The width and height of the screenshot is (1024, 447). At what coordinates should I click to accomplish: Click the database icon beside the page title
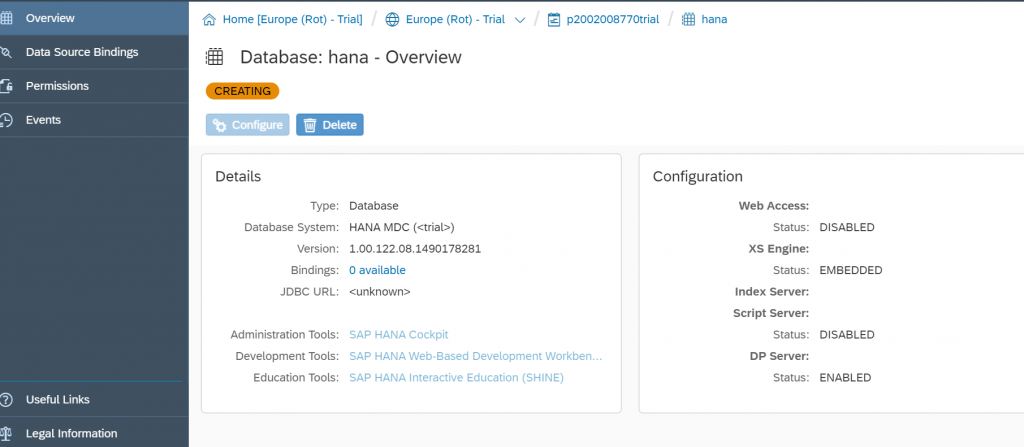(x=215, y=57)
